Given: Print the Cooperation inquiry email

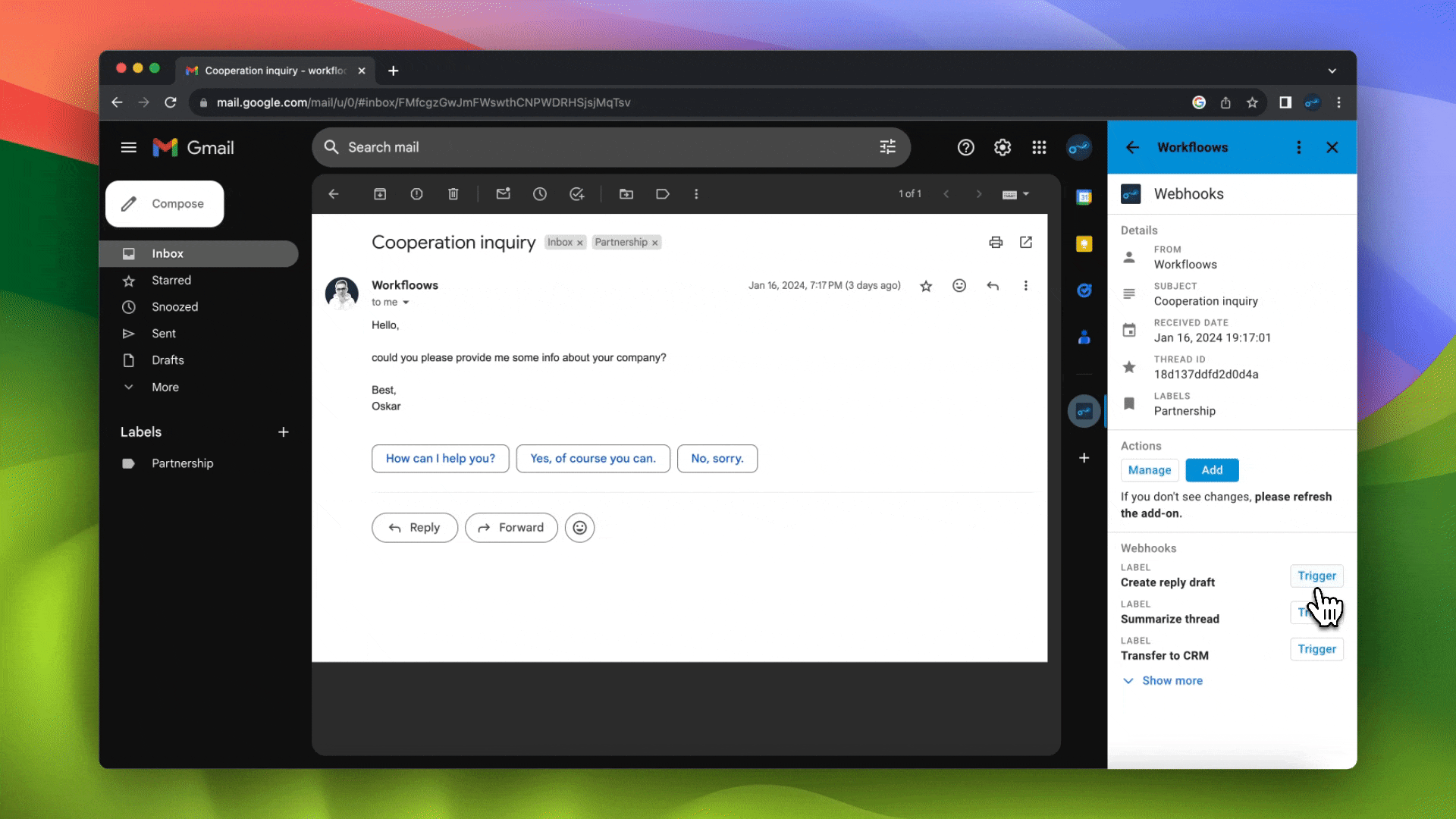Looking at the screenshot, I should pos(996,243).
